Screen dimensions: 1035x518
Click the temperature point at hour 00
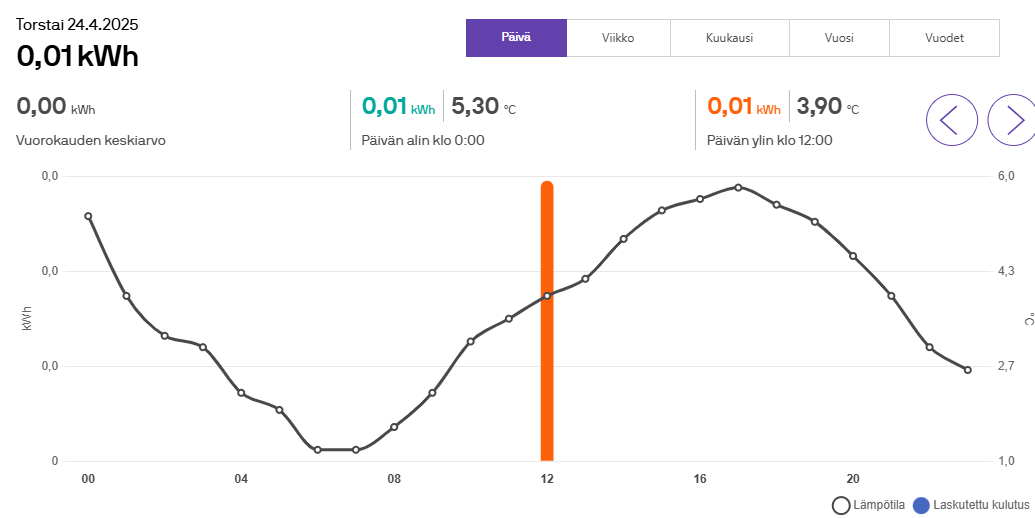(x=88, y=216)
